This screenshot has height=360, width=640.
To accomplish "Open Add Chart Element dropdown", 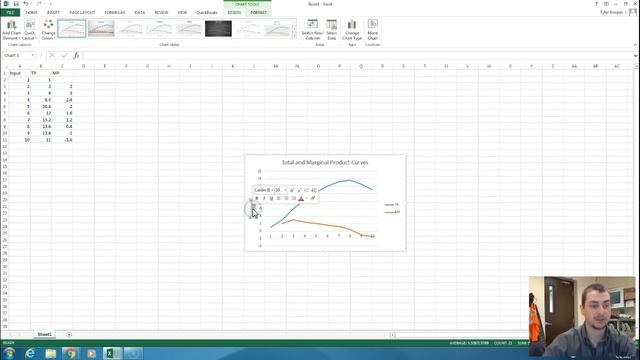I will point(11,30).
